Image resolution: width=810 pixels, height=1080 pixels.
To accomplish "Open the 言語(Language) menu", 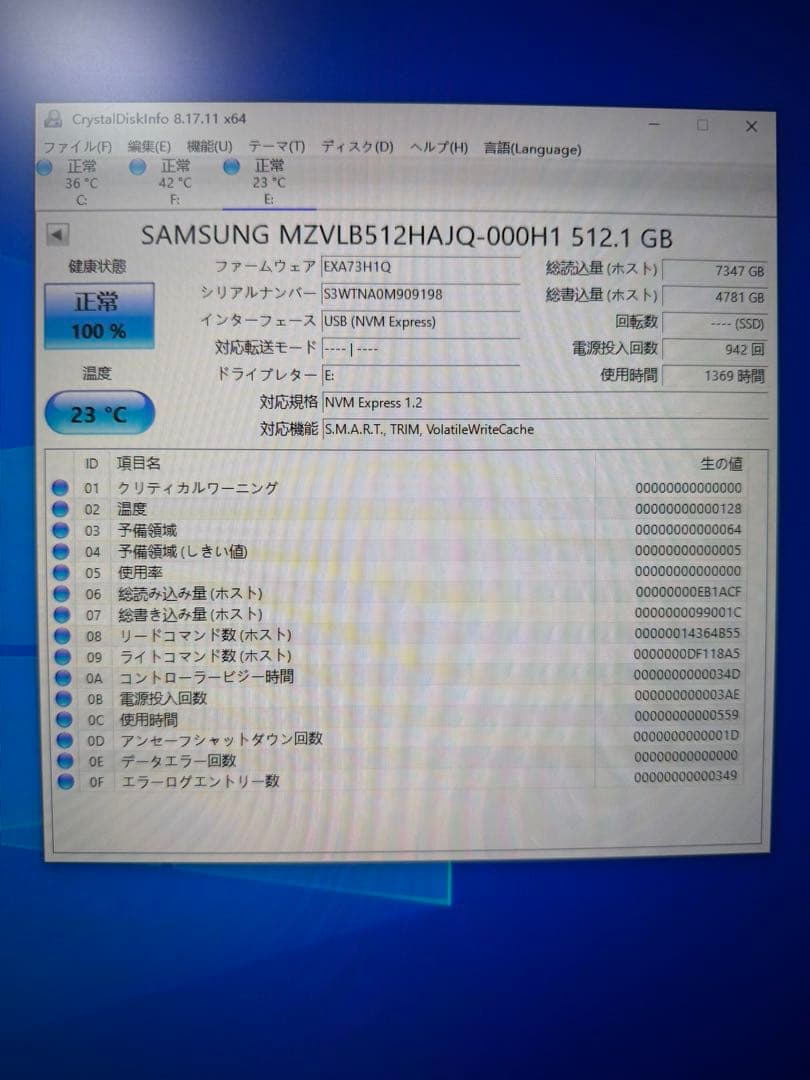I will coord(531,147).
